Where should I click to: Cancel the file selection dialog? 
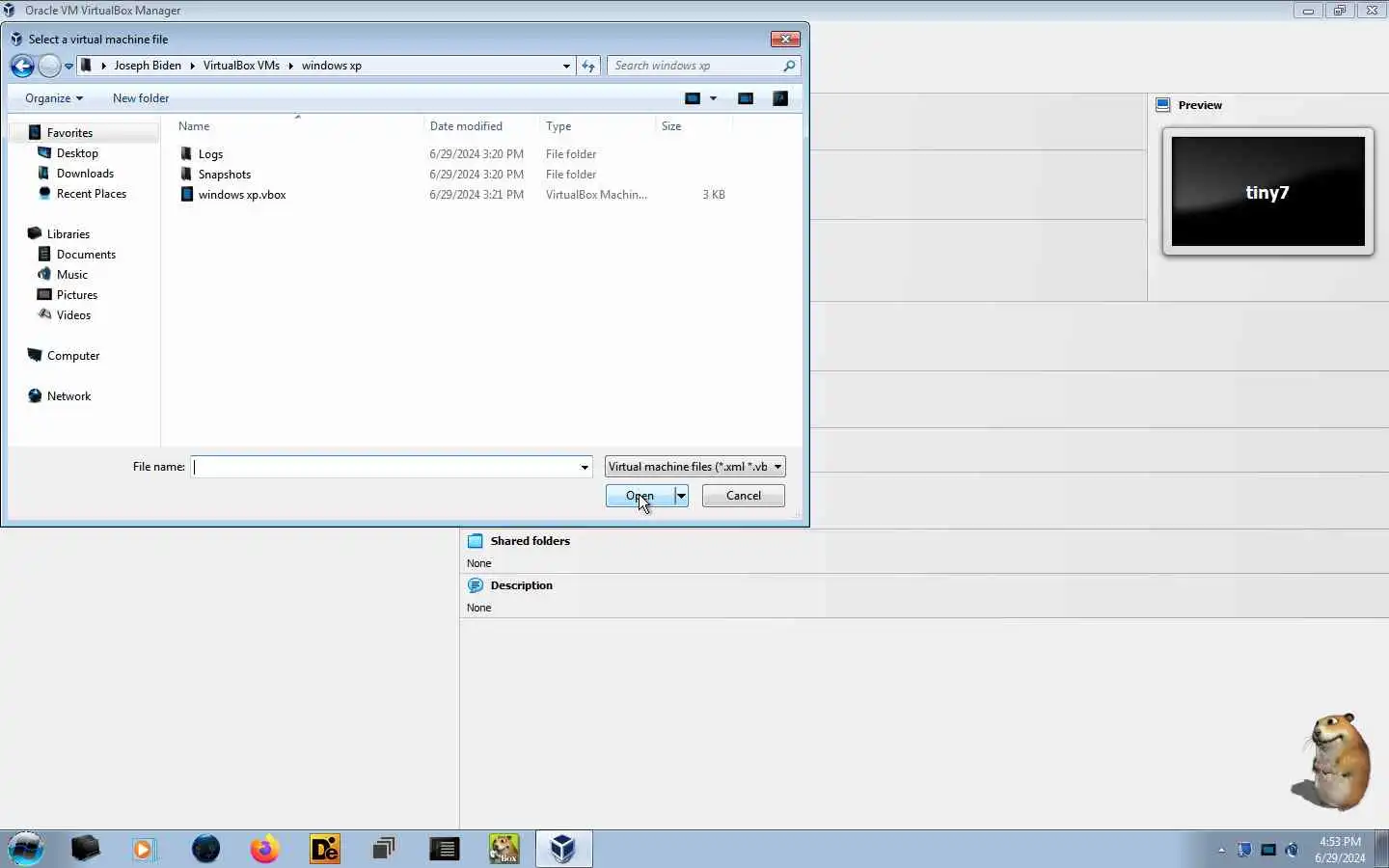tap(743, 496)
